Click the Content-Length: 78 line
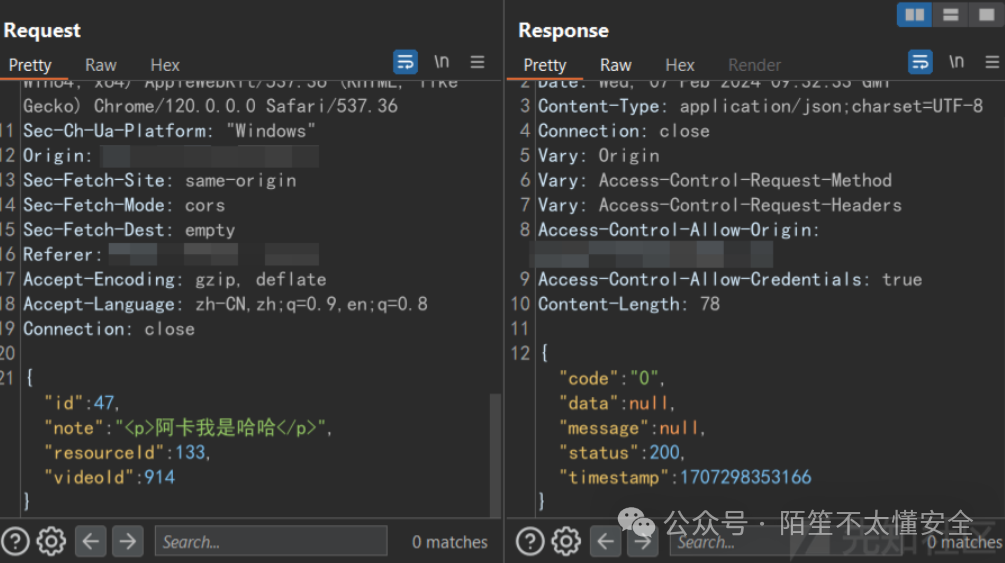Viewport: 1005px width, 563px height. click(x=629, y=304)
